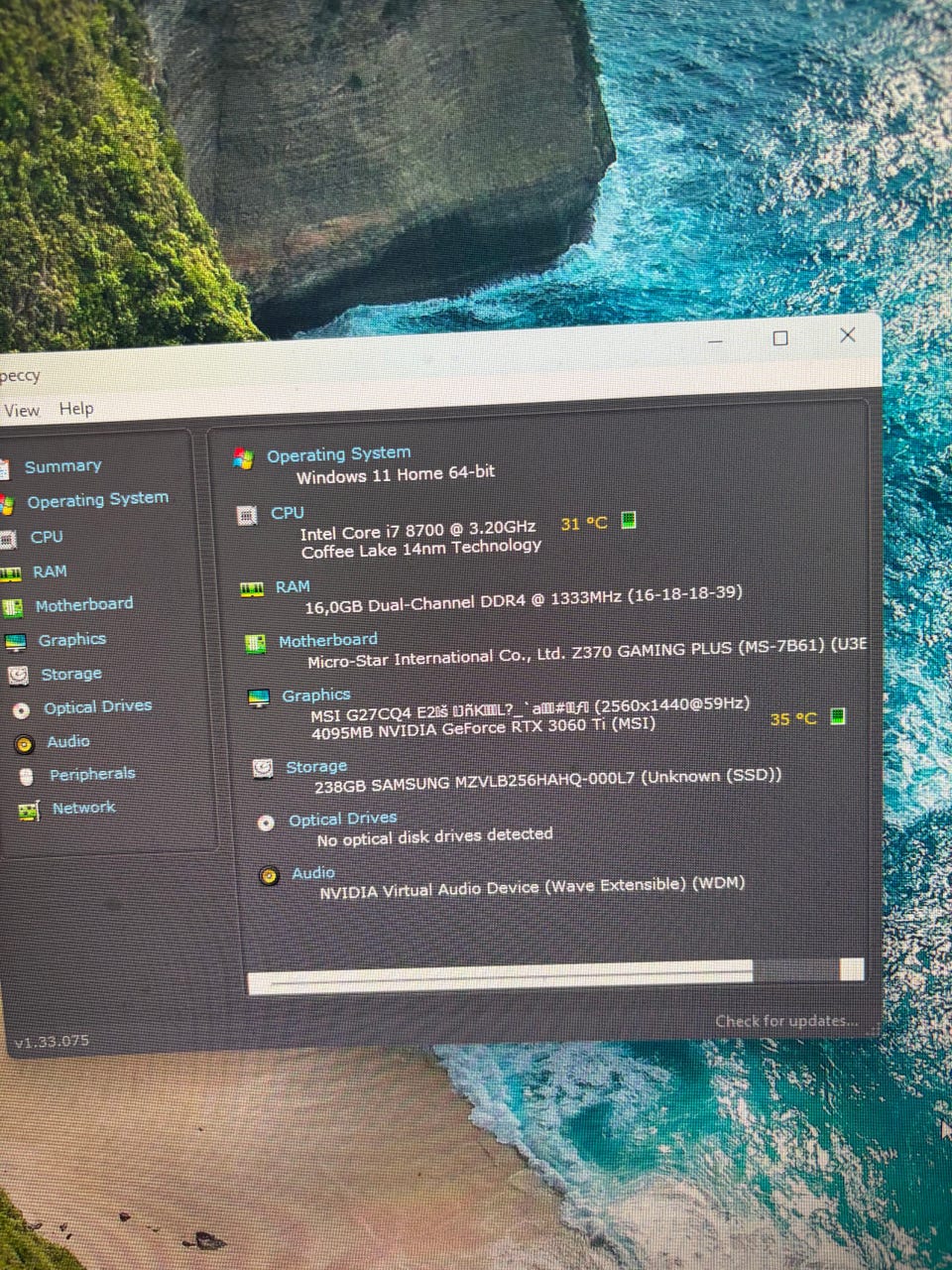Open the Help menu
The height and width of the screenshot is (1270, 952).
76,409
